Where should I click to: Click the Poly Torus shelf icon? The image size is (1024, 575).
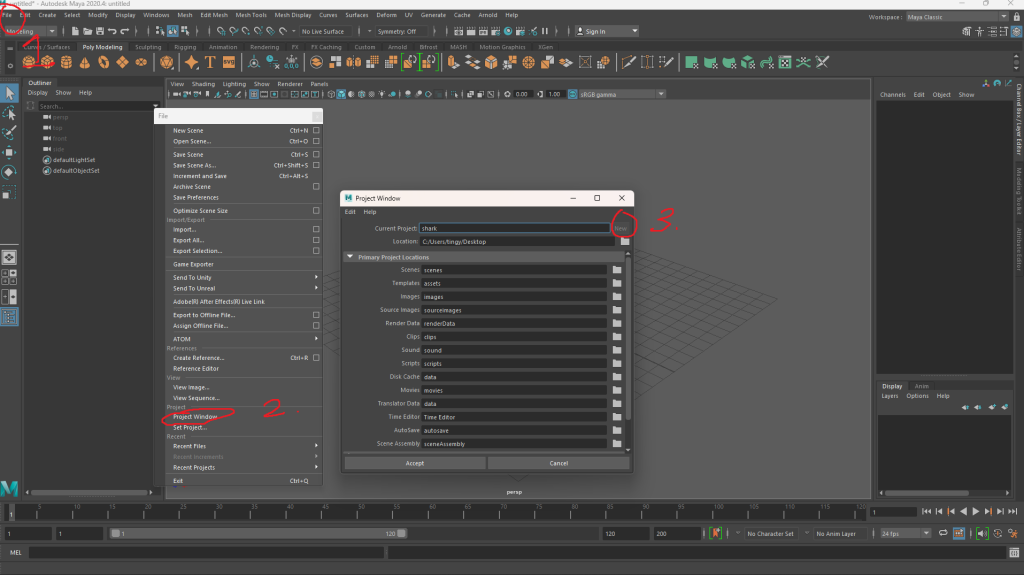click(x=104, y=63)
